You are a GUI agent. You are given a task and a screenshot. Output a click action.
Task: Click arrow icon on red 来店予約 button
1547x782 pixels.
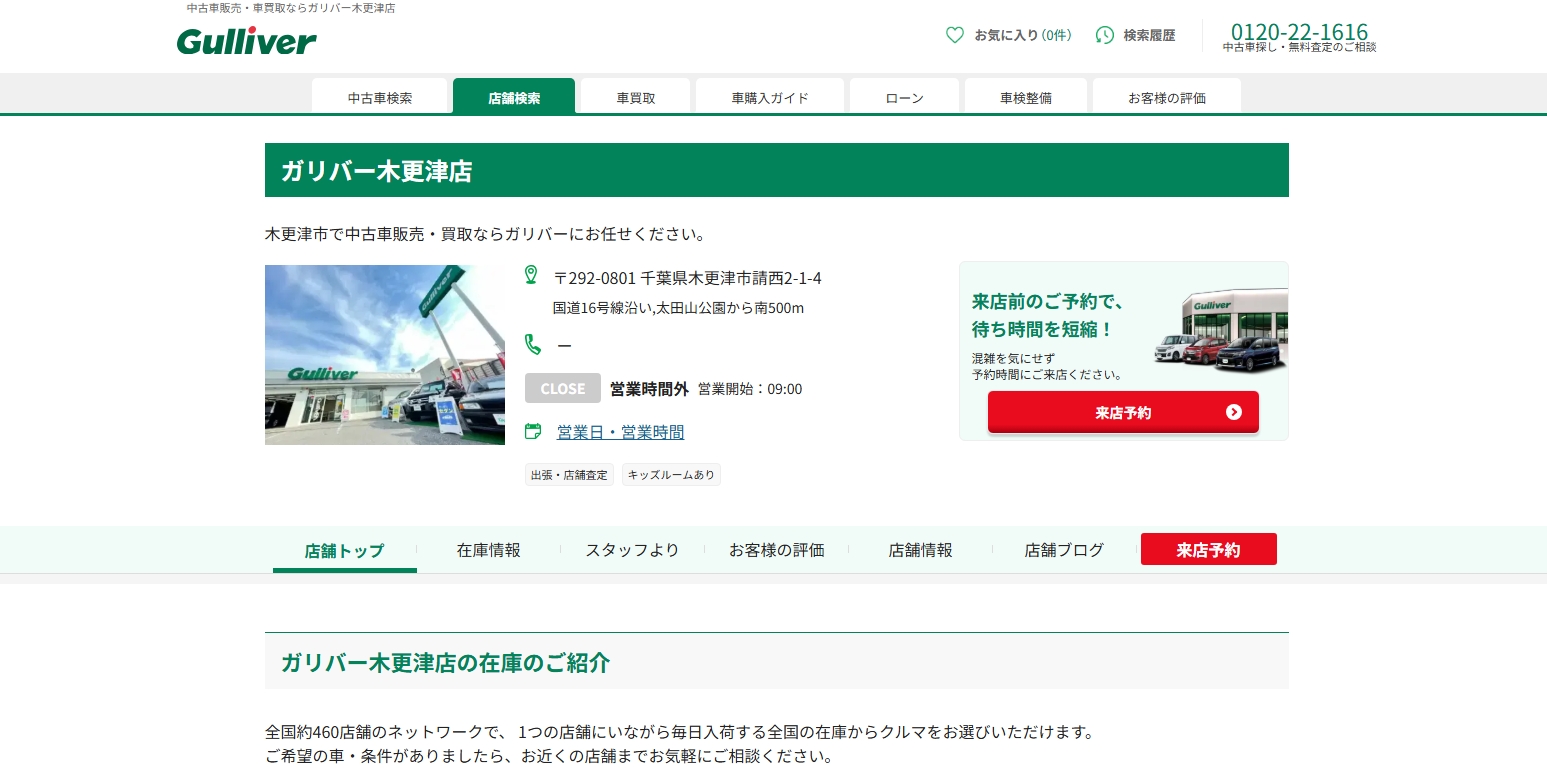[x=1233, y=412]
